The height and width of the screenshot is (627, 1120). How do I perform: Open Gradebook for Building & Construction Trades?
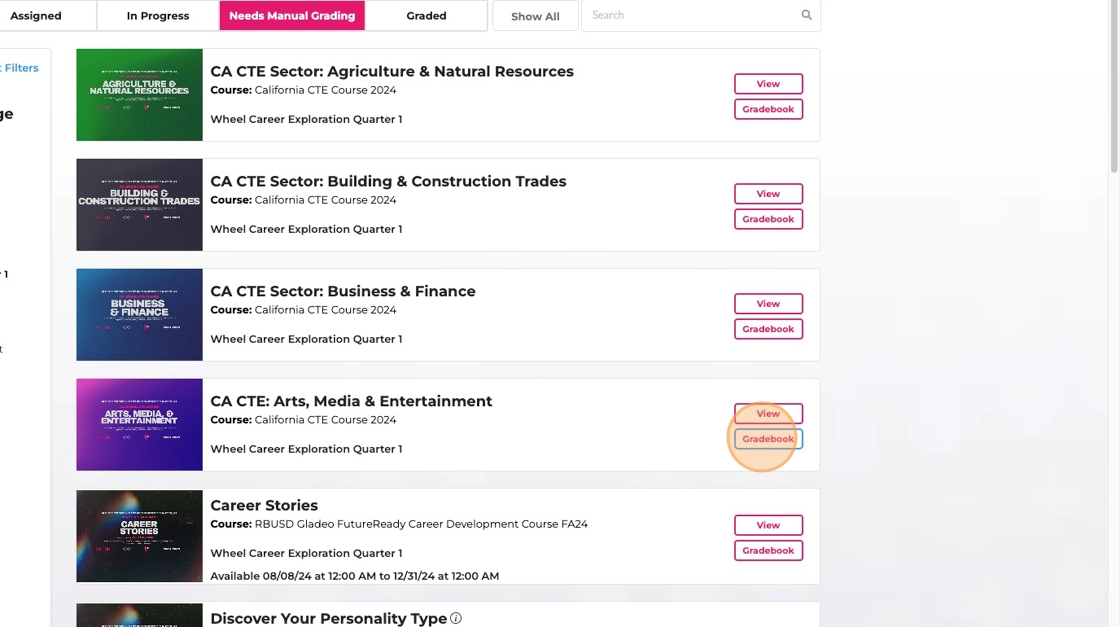click(x=769, y=219)
